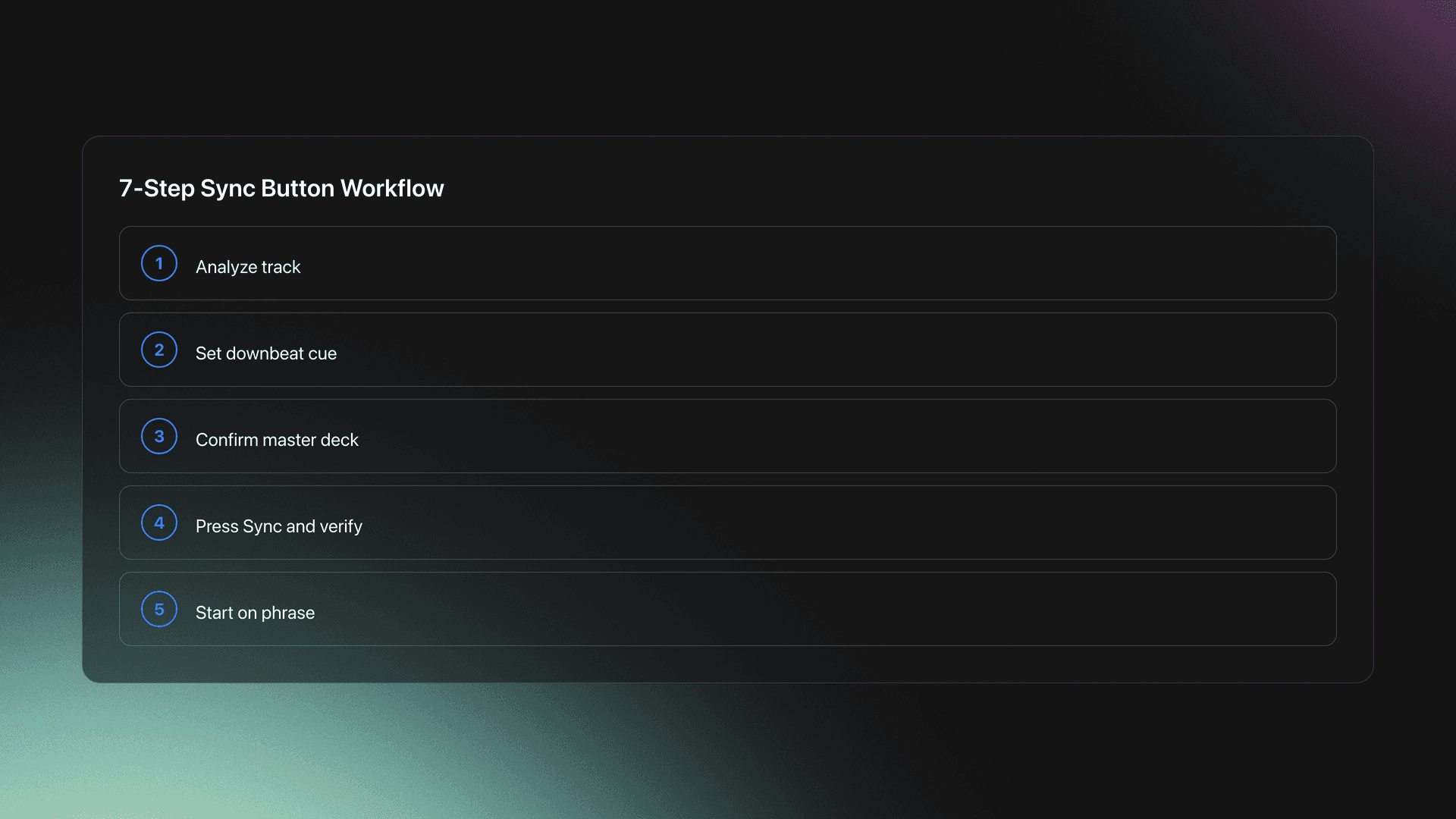The image size is (1456, 819).
Task: Click the 'Confirm master deck' label
Action: pos(277,440)
